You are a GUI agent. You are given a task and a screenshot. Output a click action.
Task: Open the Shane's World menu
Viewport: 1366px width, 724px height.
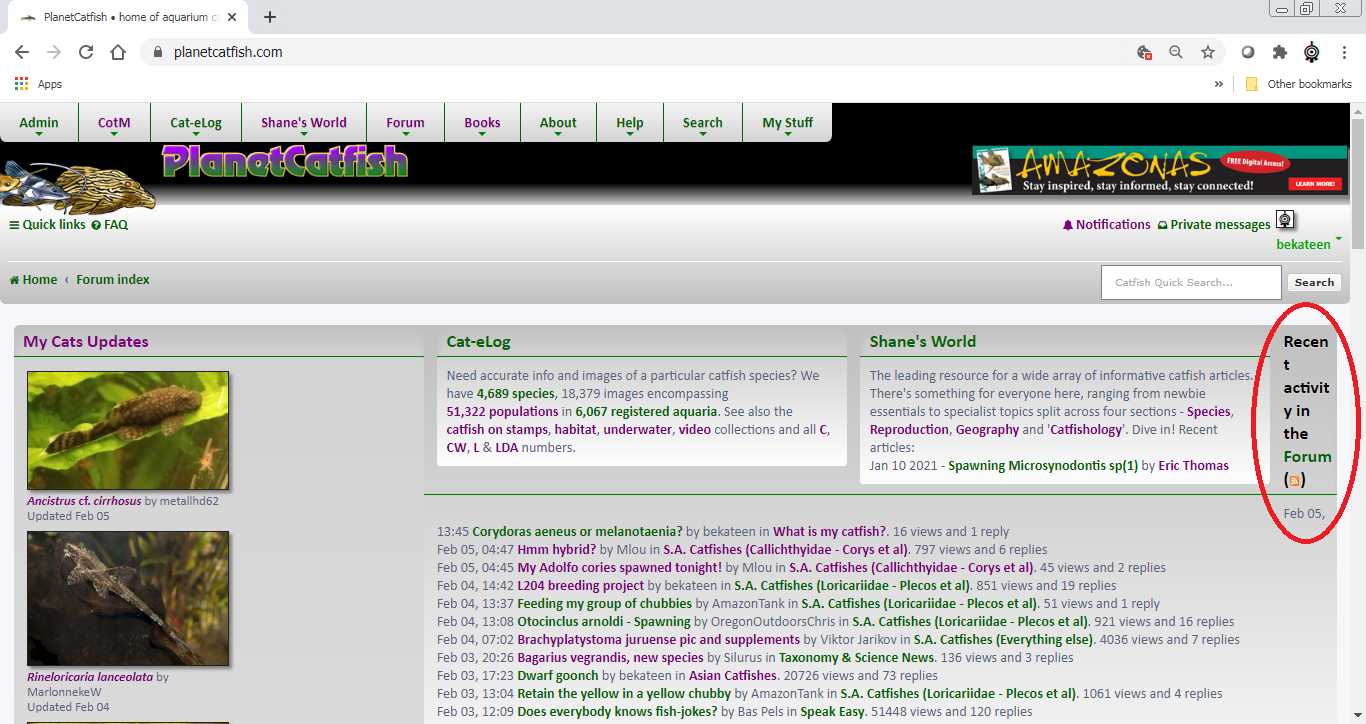[x=304, y=123]
